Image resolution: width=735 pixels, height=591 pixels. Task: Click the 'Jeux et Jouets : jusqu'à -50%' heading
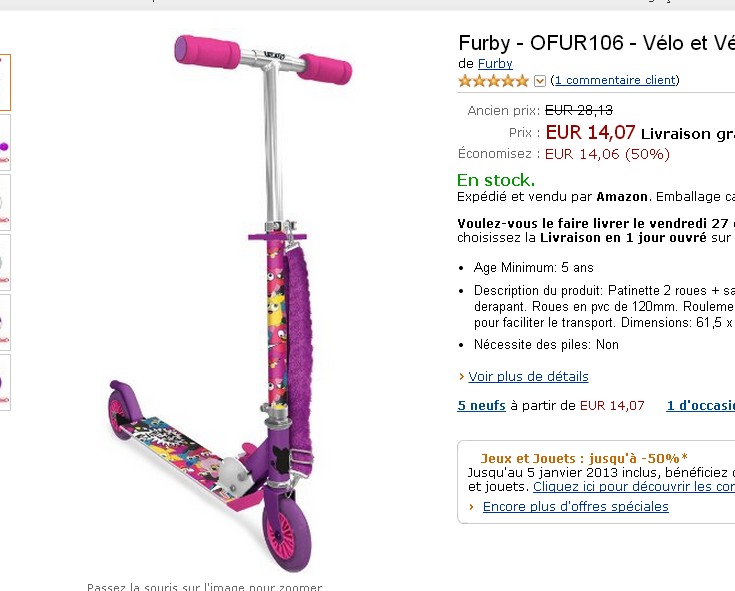[x=584, y=458]
